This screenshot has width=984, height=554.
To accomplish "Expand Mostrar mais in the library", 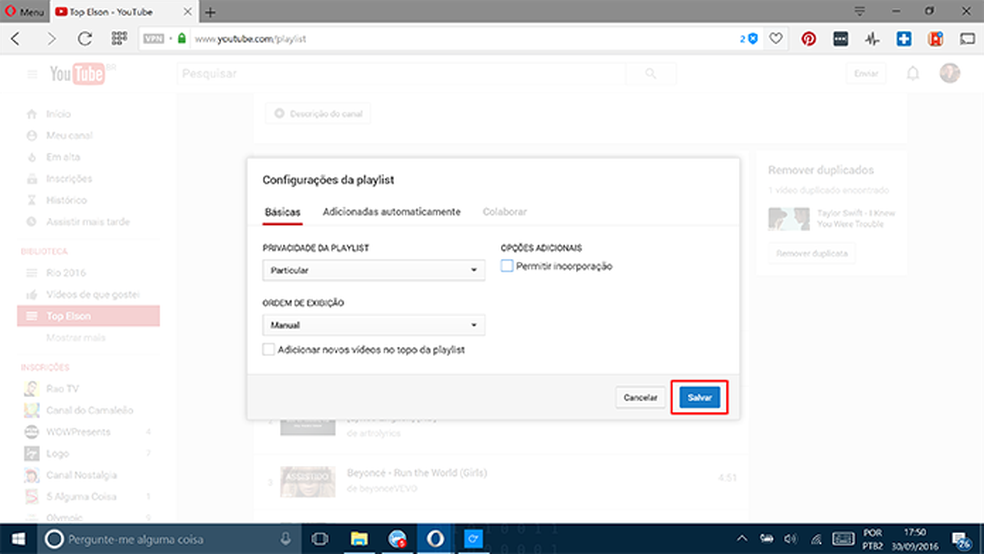I will pos(76,338).
